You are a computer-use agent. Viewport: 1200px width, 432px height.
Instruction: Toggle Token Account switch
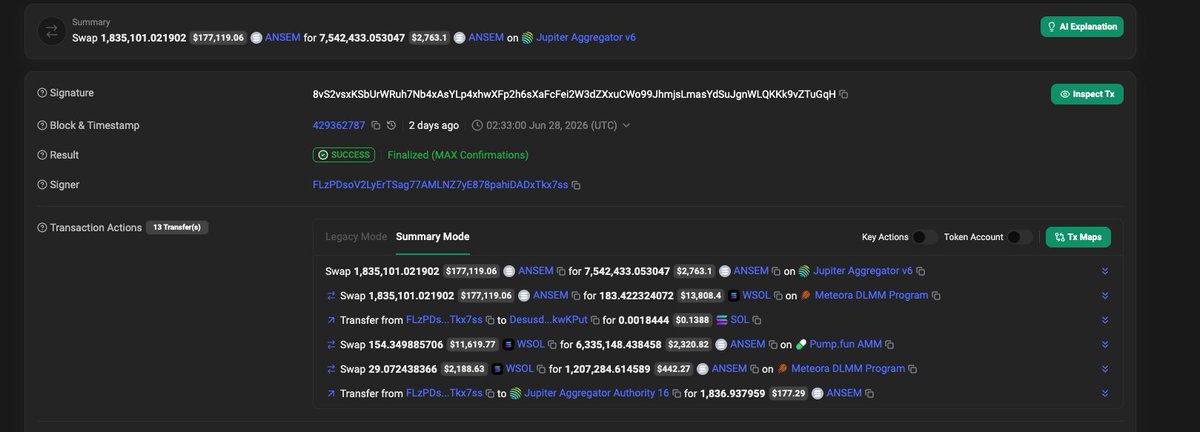pos(1020,237)
